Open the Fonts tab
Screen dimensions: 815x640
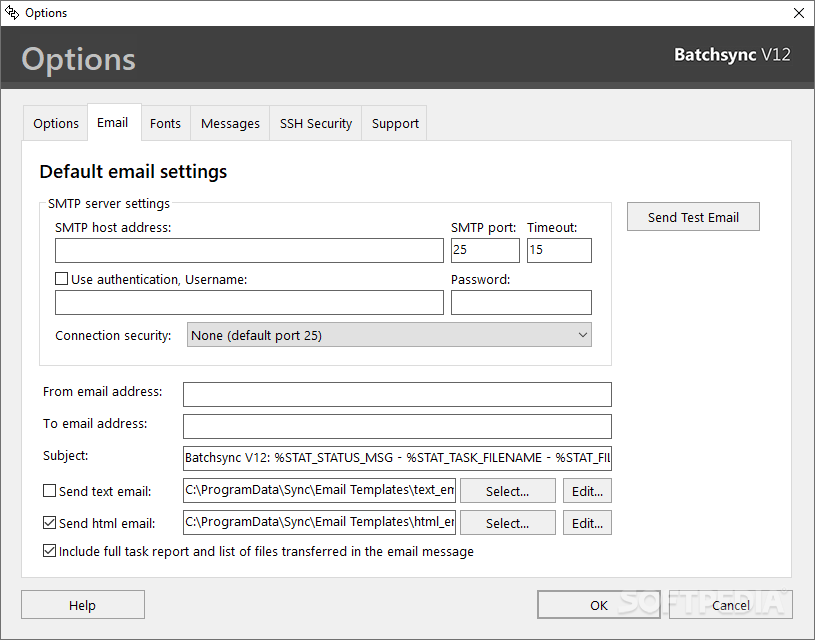tap(165, 124)
